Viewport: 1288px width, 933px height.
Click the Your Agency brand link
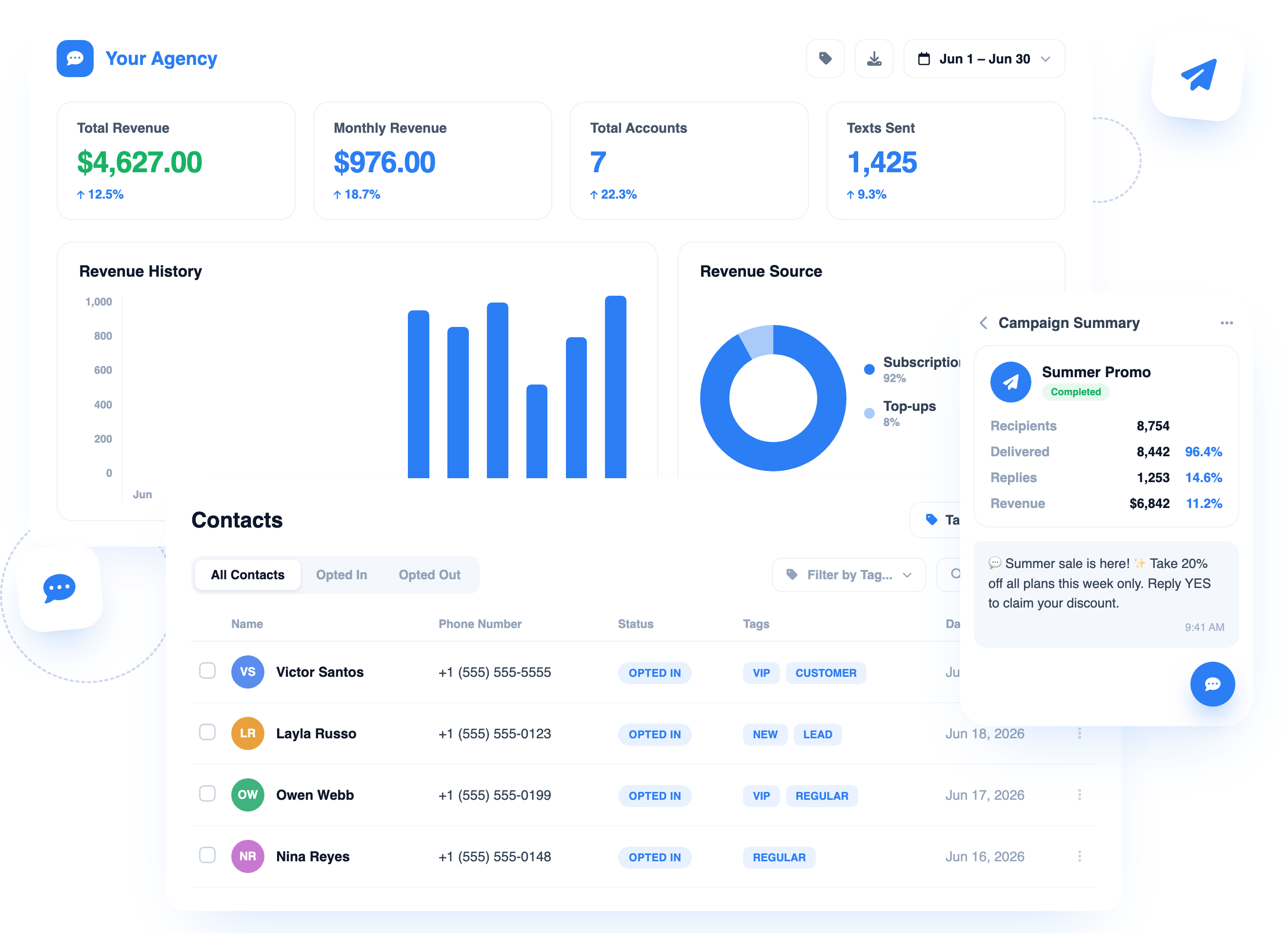(161, 59)
